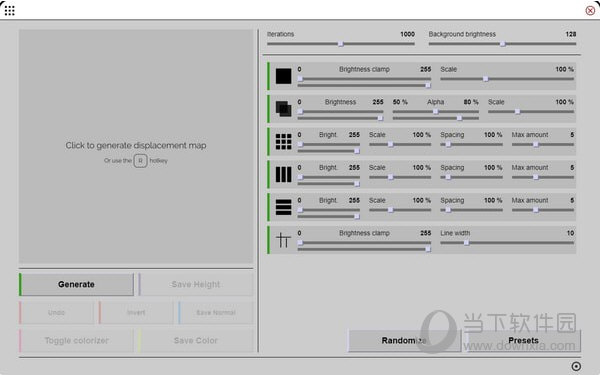Click the Randomize button
The image size is (600, 375).
click(404, 340)
